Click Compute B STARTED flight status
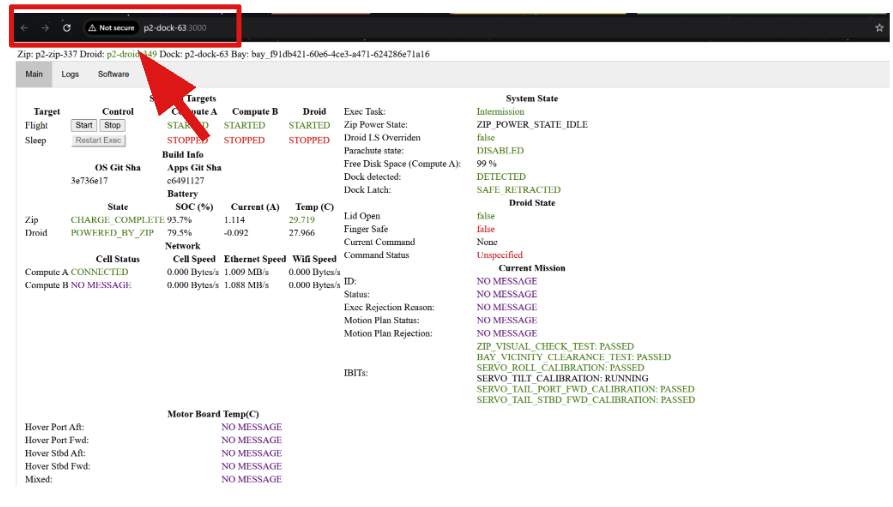 pyautogui.click(x=244, y=125)
